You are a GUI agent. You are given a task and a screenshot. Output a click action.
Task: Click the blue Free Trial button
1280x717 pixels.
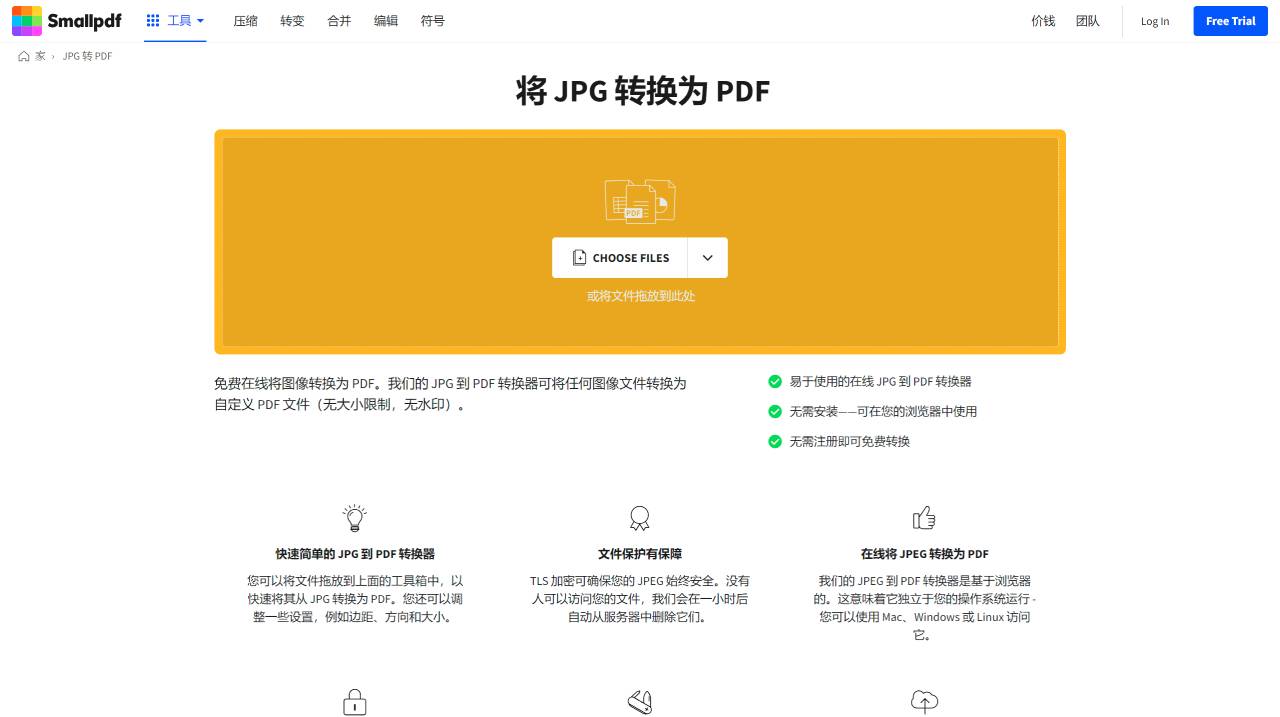pos(1230,20)
